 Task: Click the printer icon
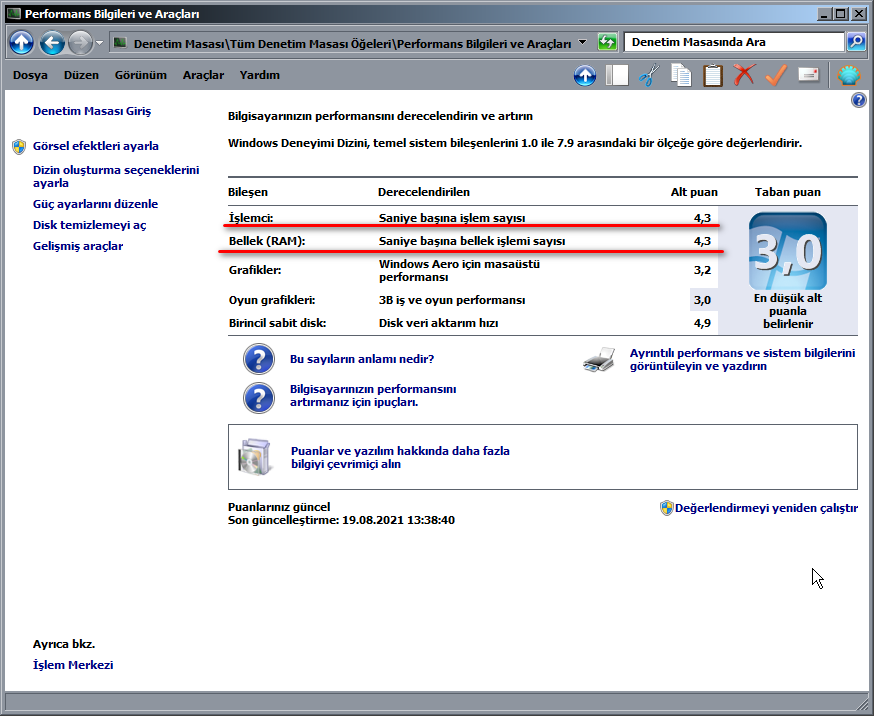[x=599, y=359]
